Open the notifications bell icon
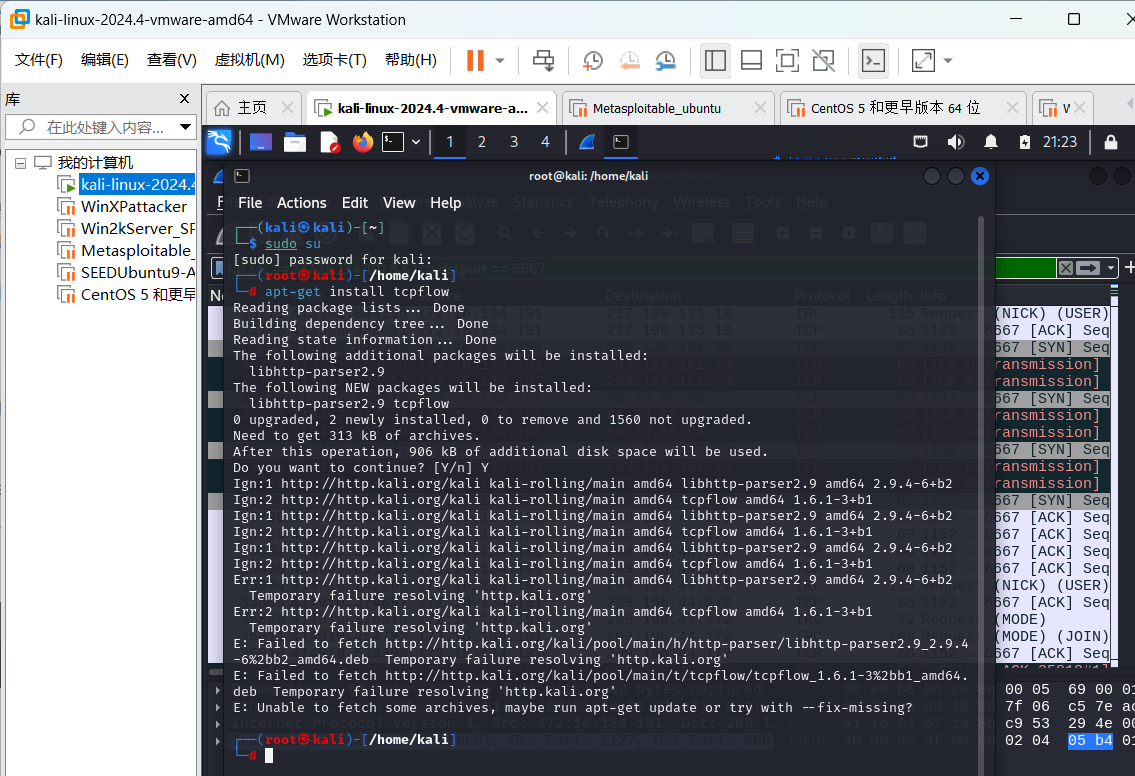Viewport: 1135px width, 776px height. [991, 142]
